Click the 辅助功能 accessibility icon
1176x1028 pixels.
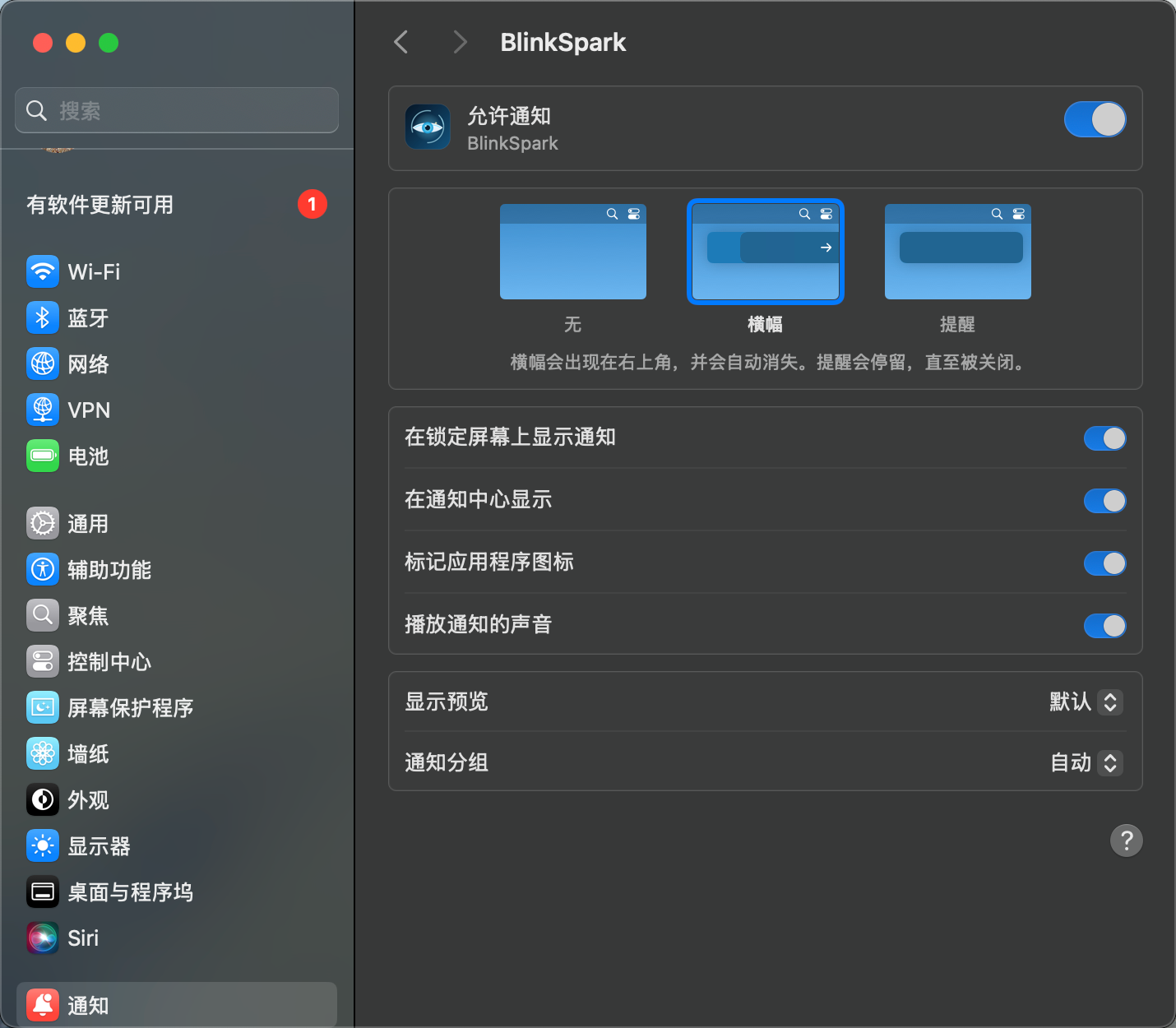(x=43, y=569)
